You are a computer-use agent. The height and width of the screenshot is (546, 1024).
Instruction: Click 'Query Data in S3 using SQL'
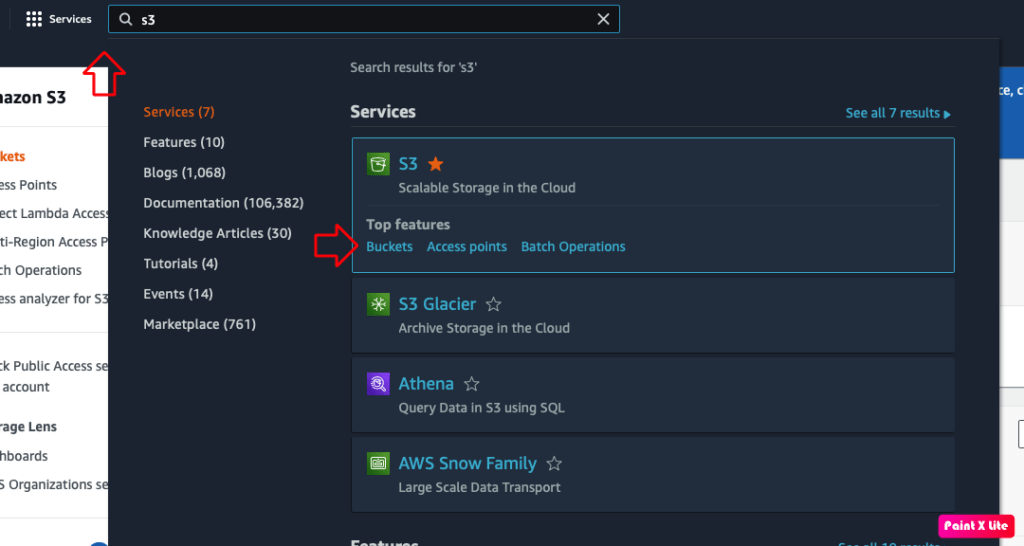[x=481, y=408]
